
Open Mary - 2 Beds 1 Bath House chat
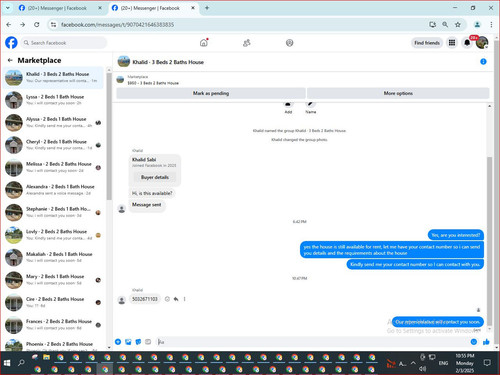(x=53, y=280)
